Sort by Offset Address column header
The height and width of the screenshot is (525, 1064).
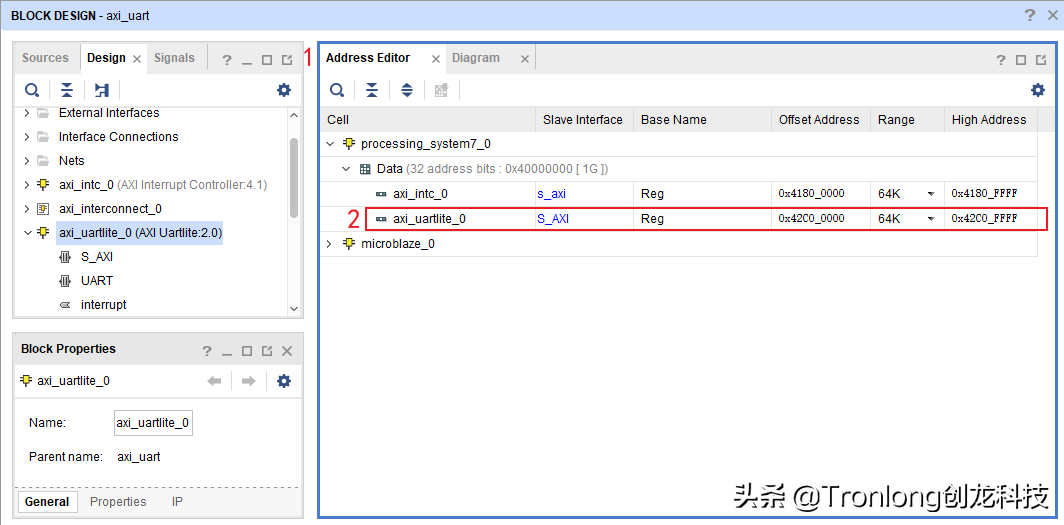coord(821,119)
